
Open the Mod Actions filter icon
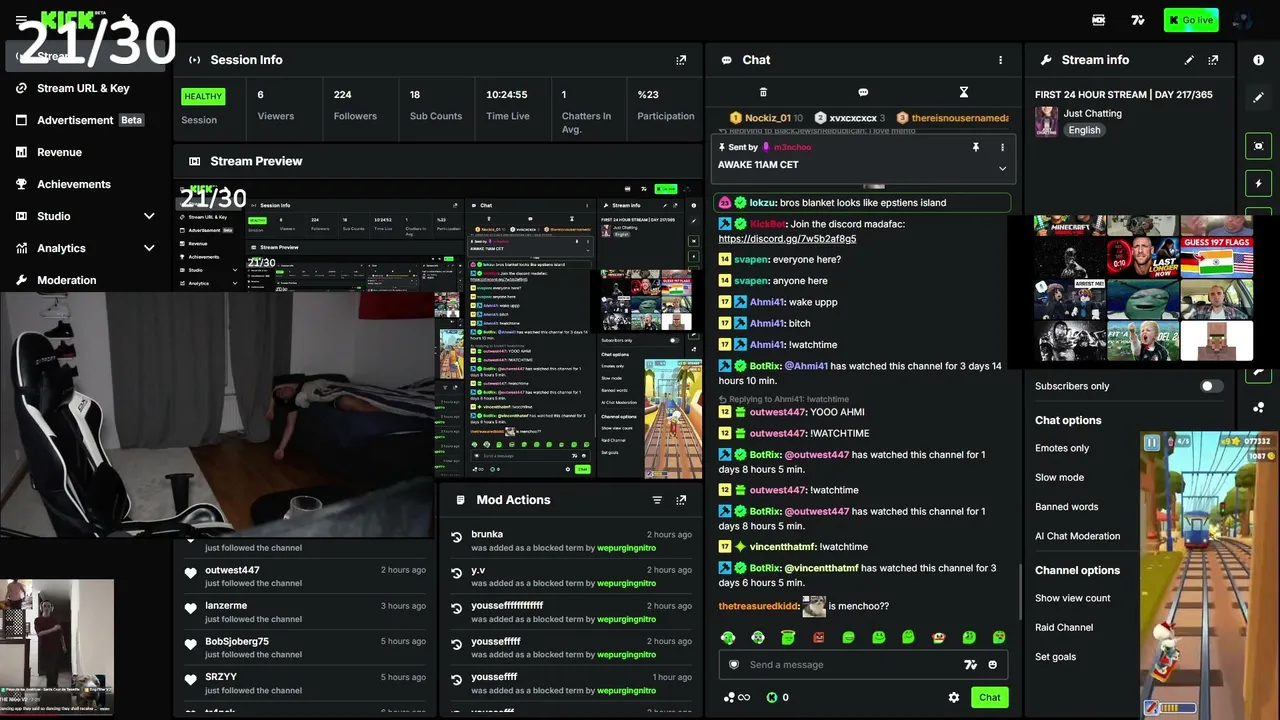point(657,500)
